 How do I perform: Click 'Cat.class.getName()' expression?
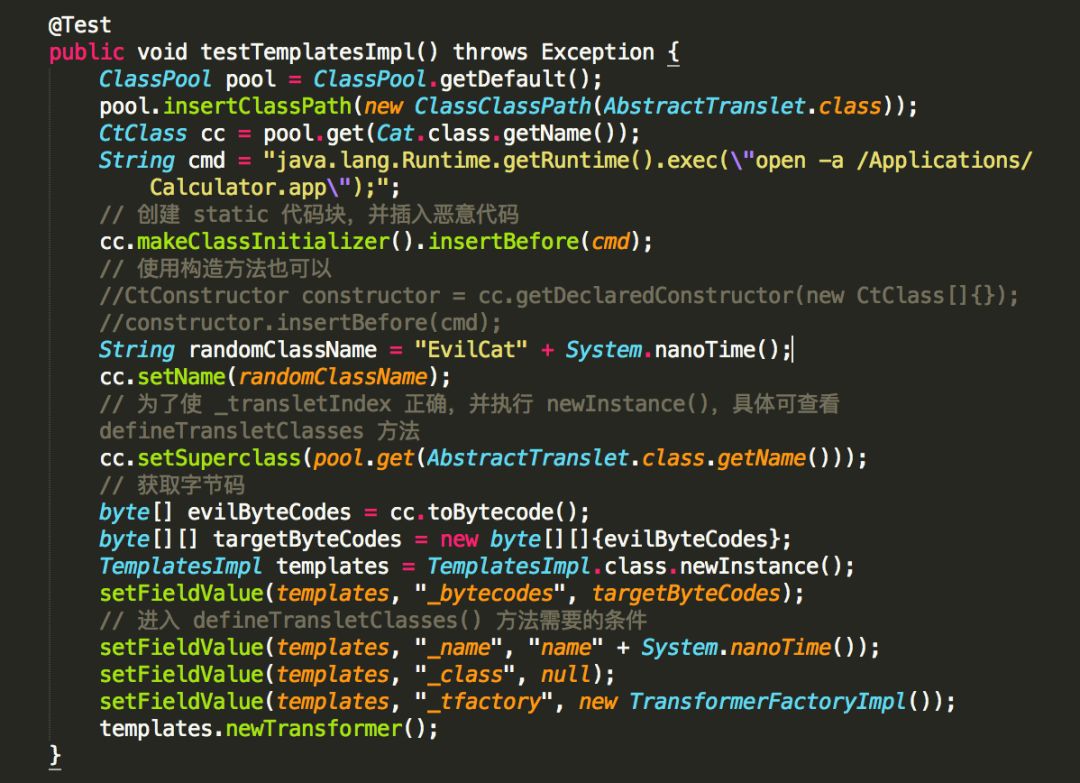pos(501,133)
